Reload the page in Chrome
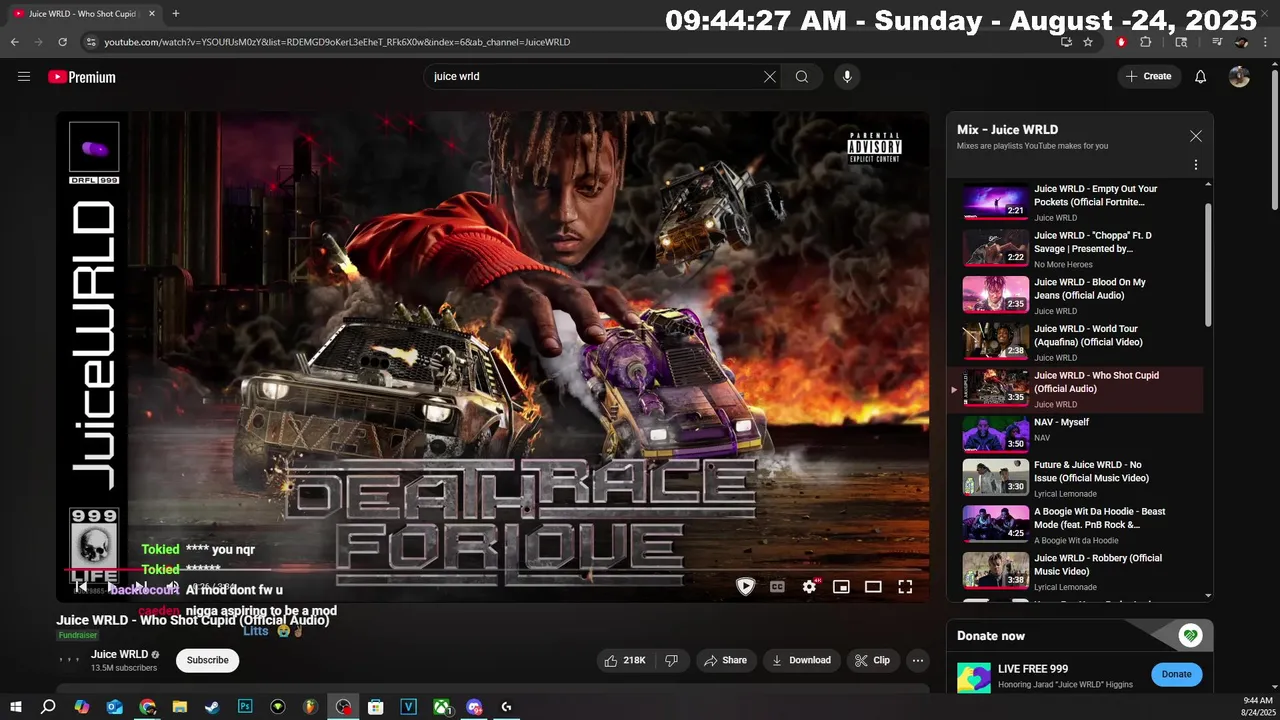 [x=63, y=42]
